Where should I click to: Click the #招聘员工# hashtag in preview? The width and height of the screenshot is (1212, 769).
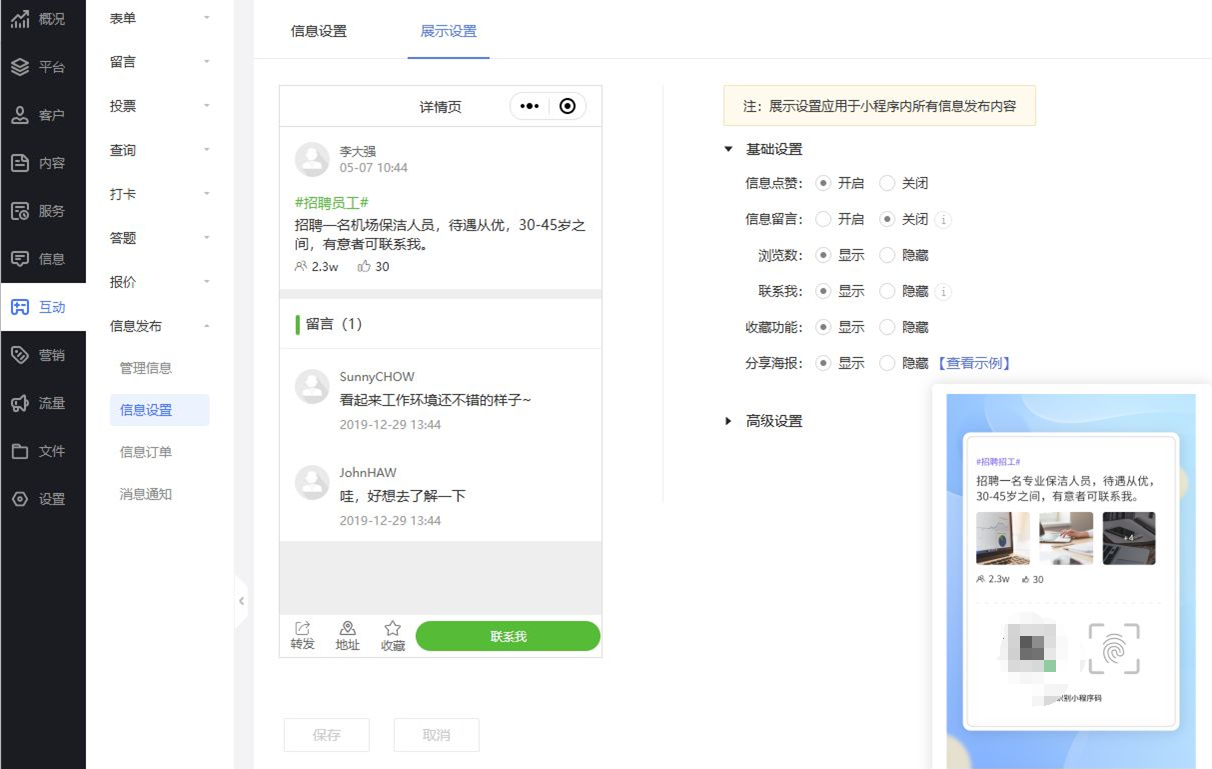(x=332, y=203)
